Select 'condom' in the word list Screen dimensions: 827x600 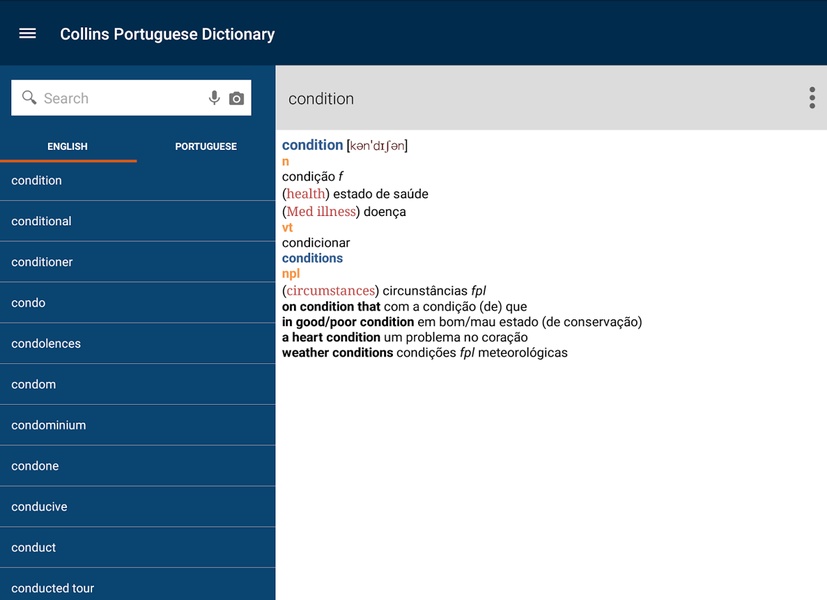138,384
